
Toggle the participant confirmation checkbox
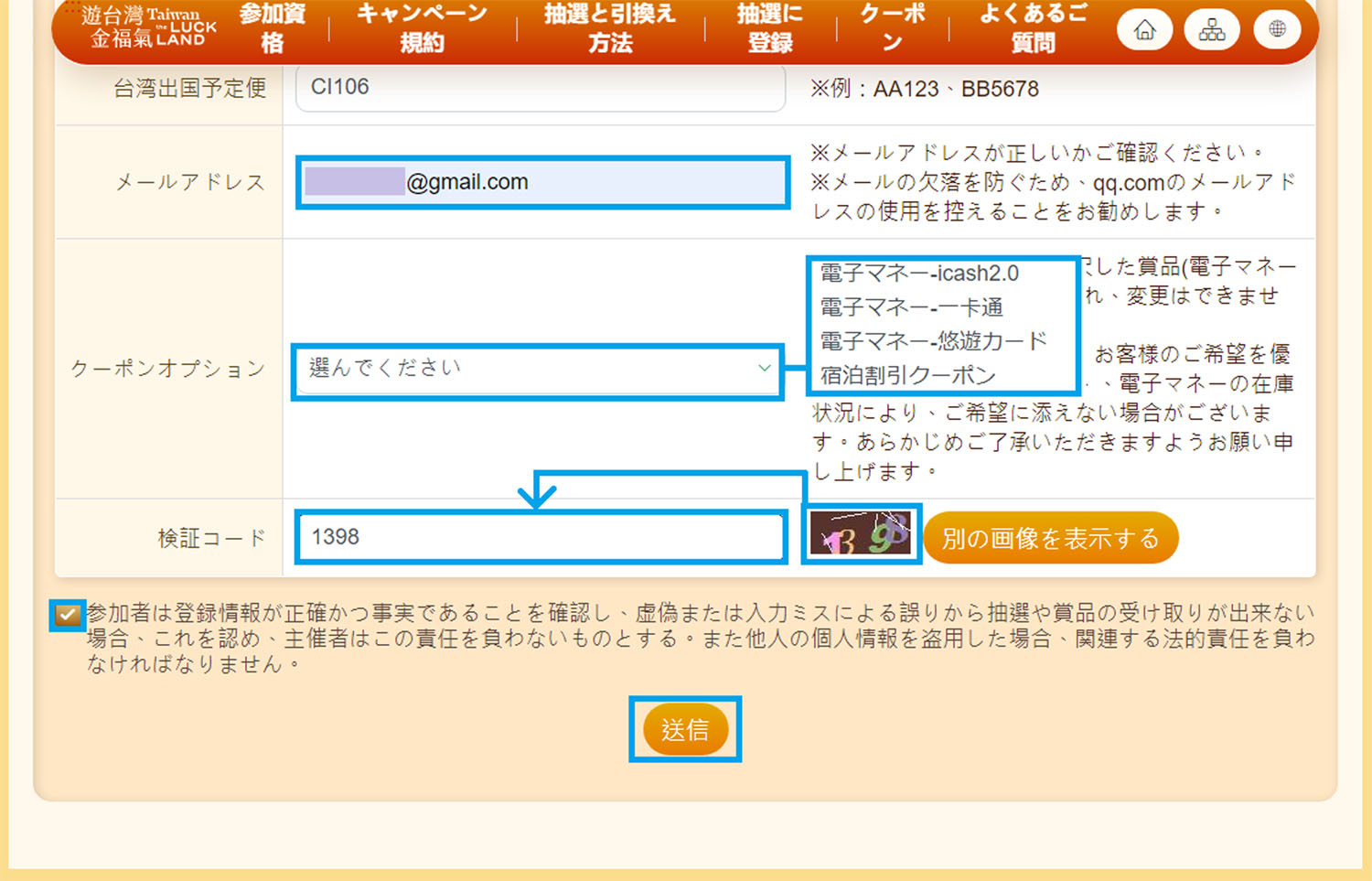click(67, 615)
